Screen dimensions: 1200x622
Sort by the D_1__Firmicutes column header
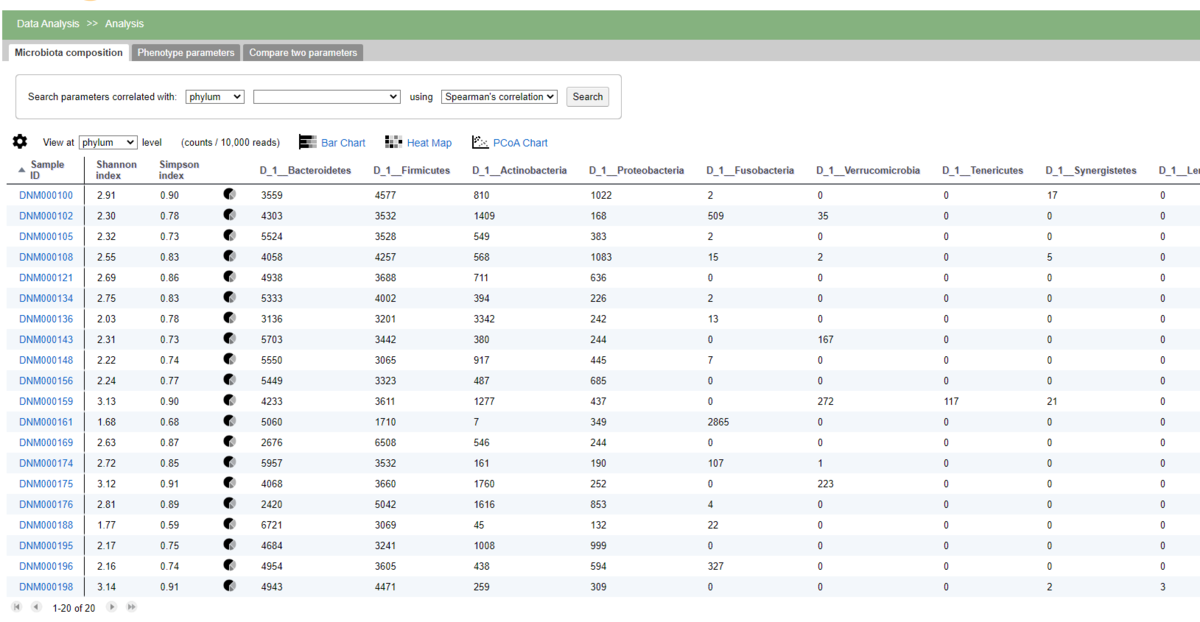click(x=411, y=171)
